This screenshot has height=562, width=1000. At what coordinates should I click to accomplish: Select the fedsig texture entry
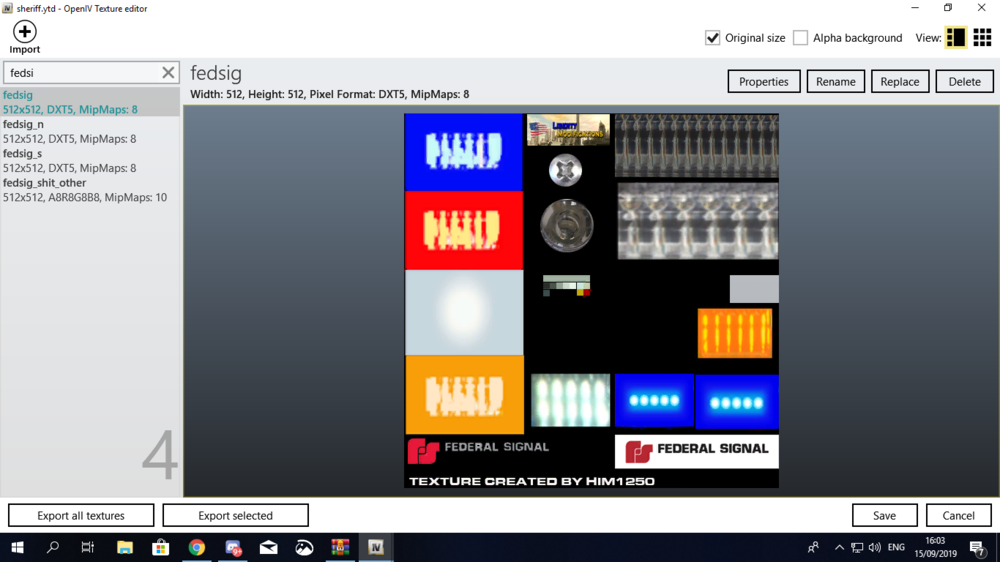(90, 102)
